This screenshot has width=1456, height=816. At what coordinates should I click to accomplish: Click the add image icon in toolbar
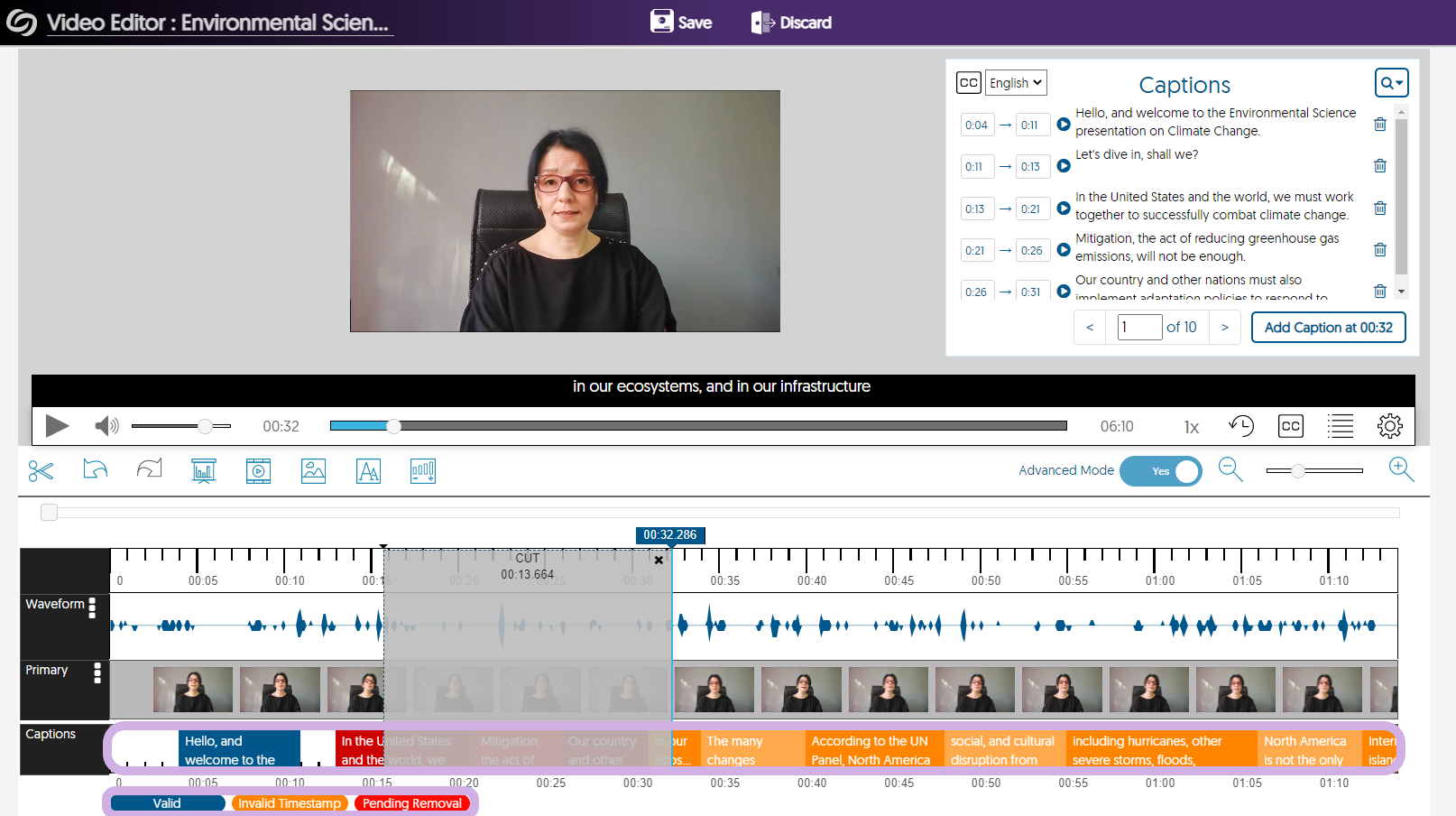coord(313,471)
